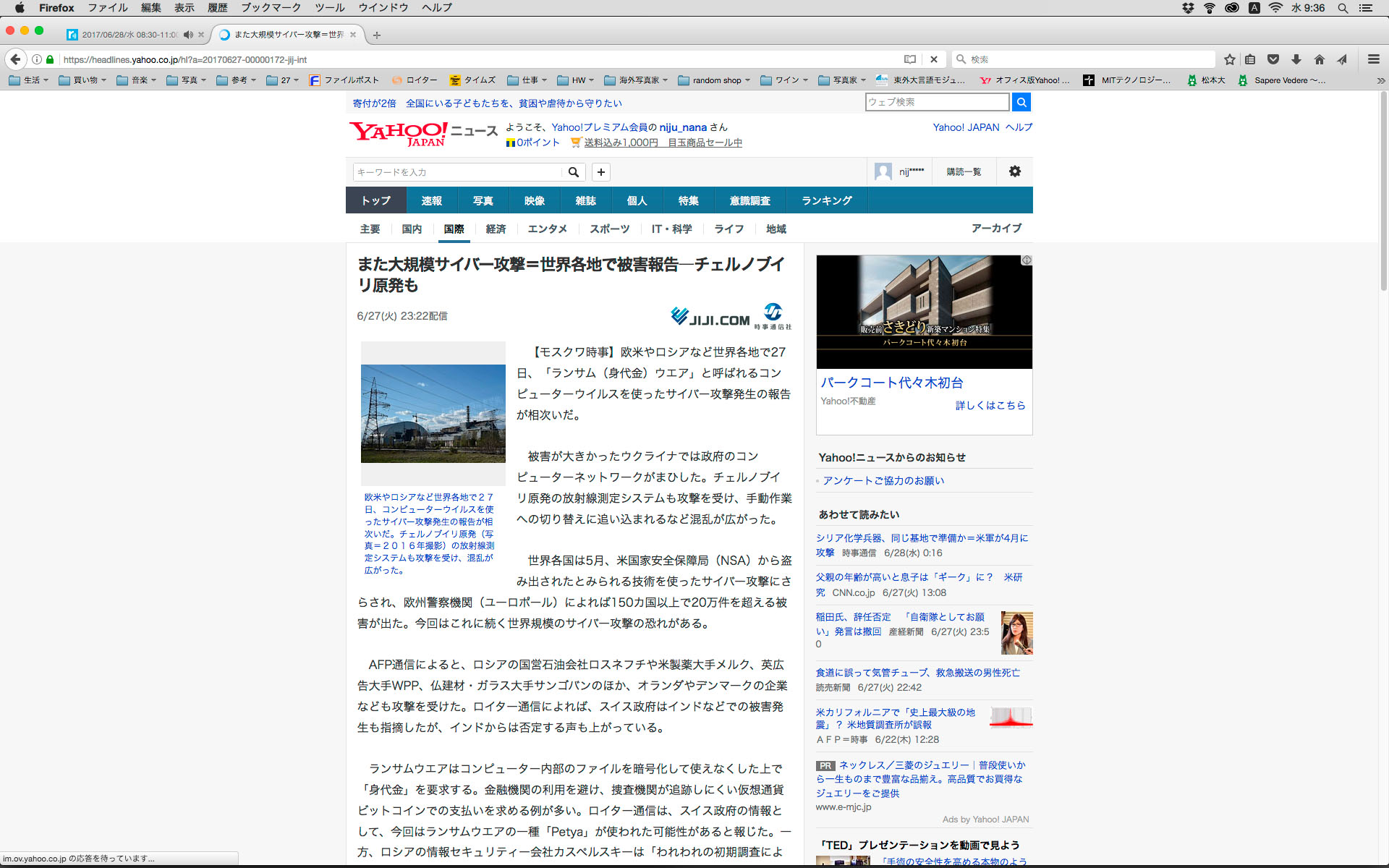Open Firefox hamburger menu
Image resolution: width=1389 pixels, height=868 pixels.
point(1373,59)
